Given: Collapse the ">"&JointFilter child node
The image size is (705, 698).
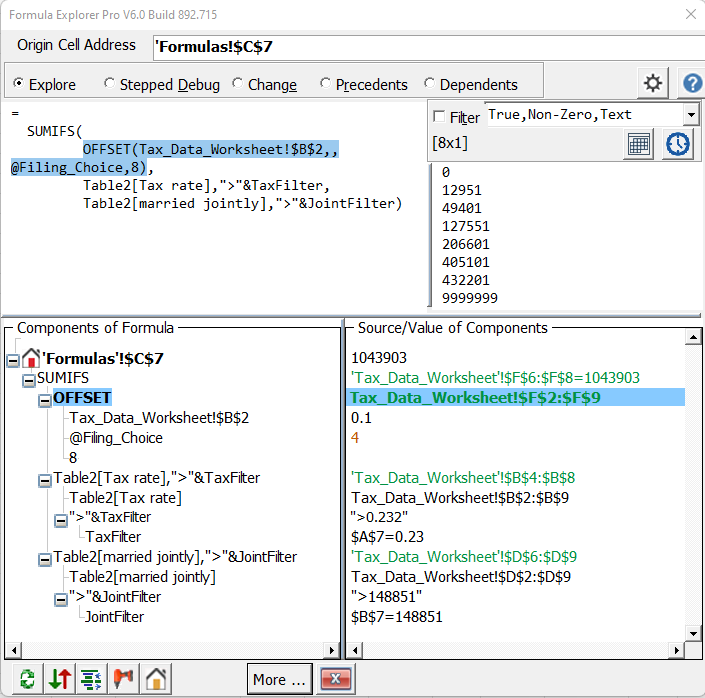Looking at the screenshot, I should [x=61, y=600].
